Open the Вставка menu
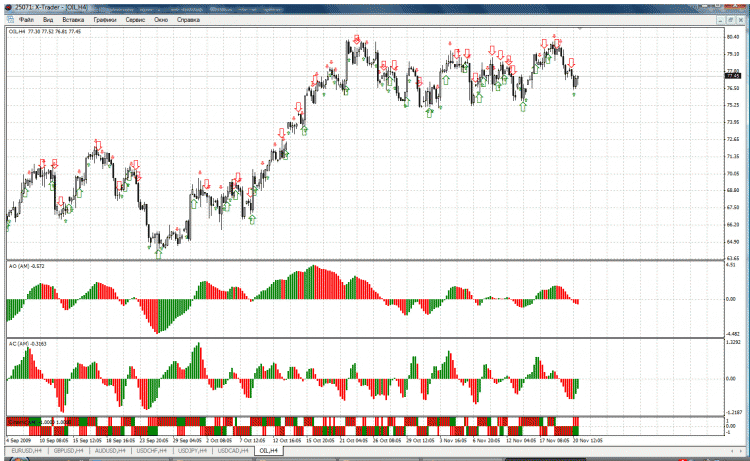The image size is (750, 461). [x=73, y=19]
